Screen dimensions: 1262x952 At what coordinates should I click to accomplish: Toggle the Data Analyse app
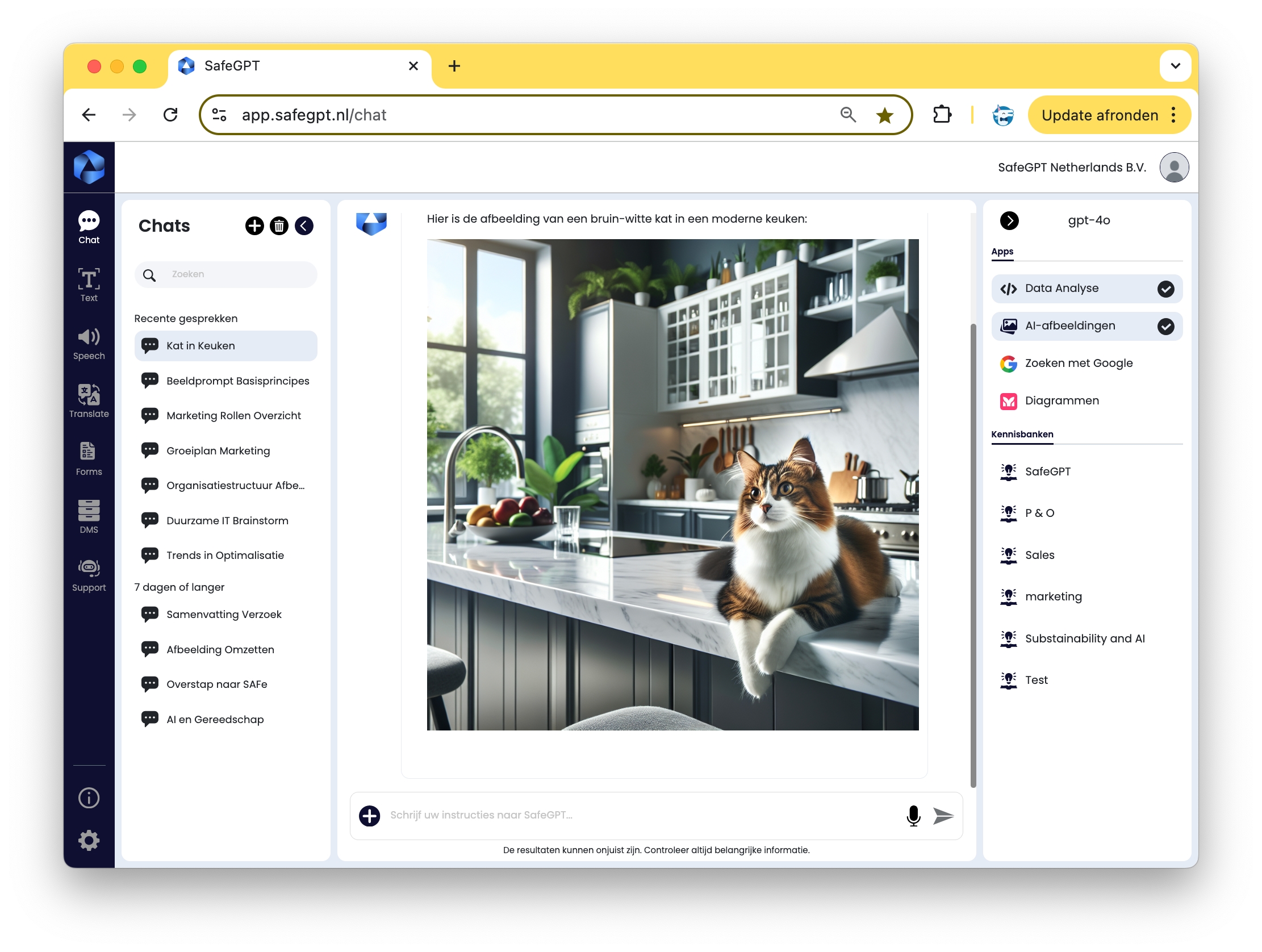tap(1087, 289)
